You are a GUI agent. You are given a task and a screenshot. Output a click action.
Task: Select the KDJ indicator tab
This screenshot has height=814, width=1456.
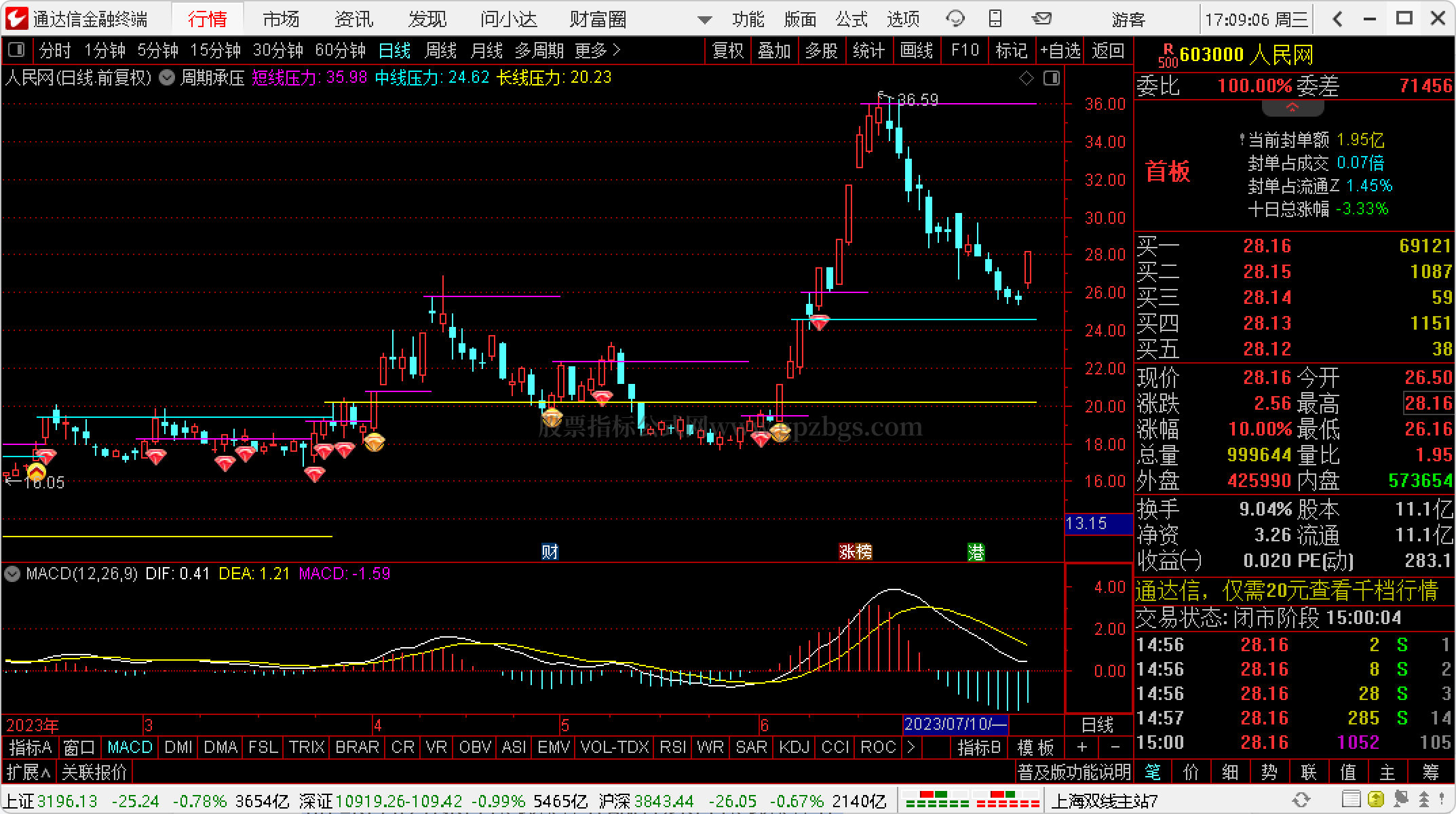[794, 748]
